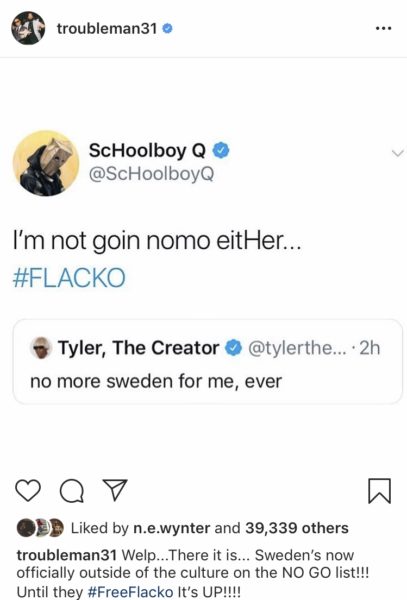The width and height of the screenshot is (407, 600).
Task: Open comments with the speech bubble icon
Action: tap(72, 491)
